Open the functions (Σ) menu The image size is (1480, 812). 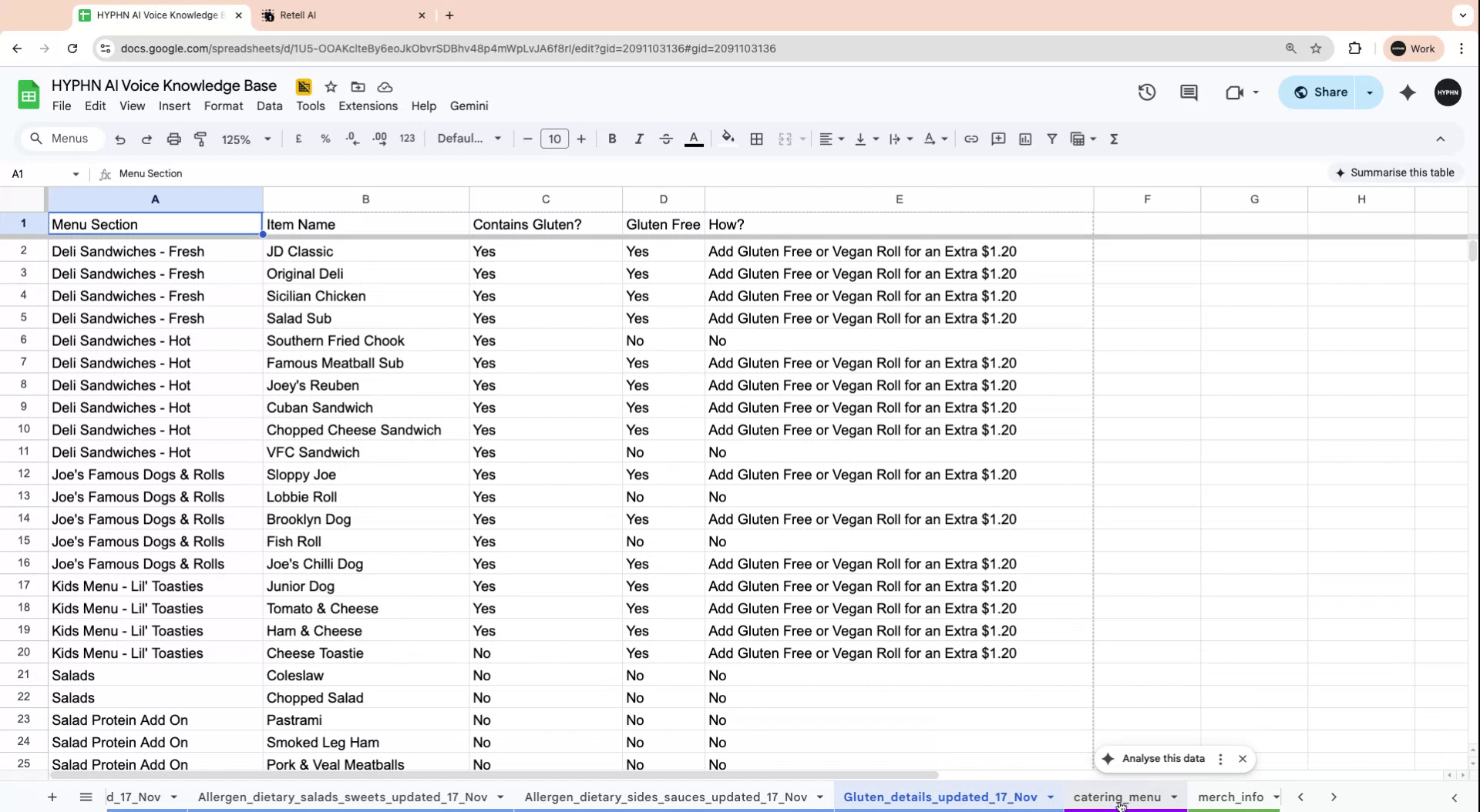click(x=1114, y=139)
